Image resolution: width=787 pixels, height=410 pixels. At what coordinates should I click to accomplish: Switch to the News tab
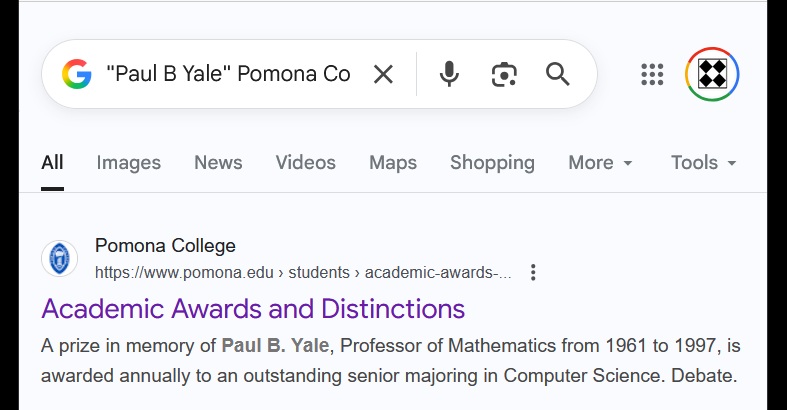(x=218, y=162)
